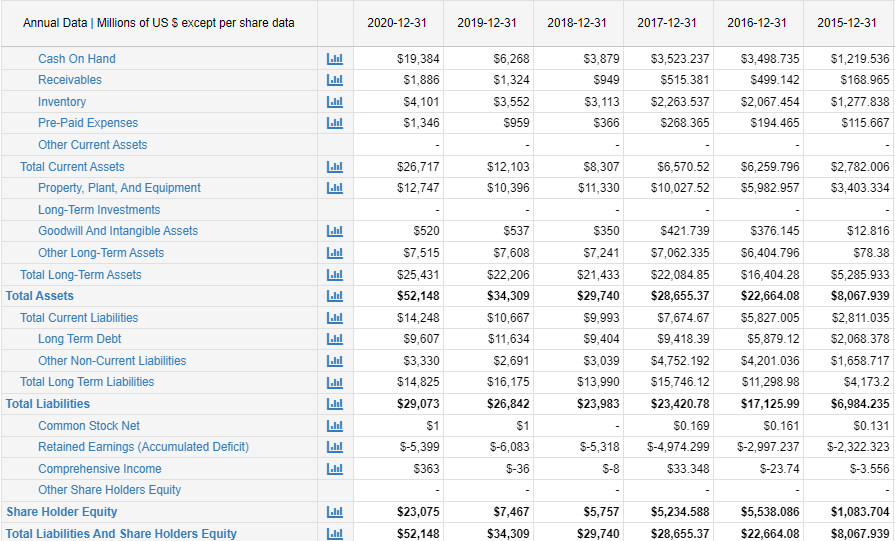
Task: Click the $11,634 long term debt cell
Action: 489,339
